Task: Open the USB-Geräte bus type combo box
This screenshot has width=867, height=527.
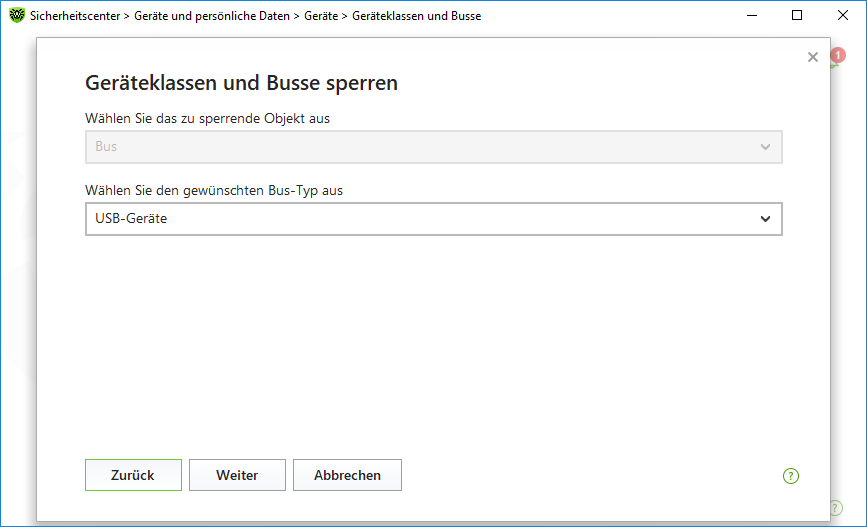Action: point(434,219)
